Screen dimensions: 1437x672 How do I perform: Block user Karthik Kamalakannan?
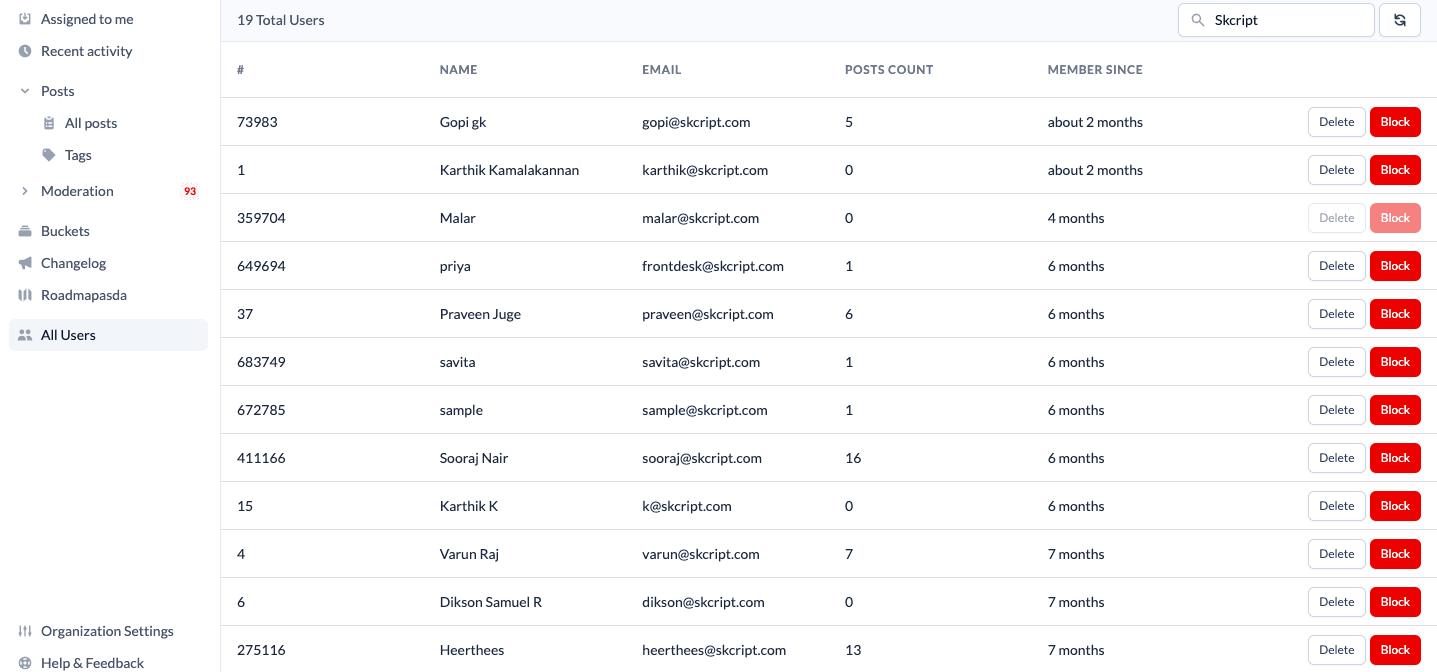[x=1395, y=170]
